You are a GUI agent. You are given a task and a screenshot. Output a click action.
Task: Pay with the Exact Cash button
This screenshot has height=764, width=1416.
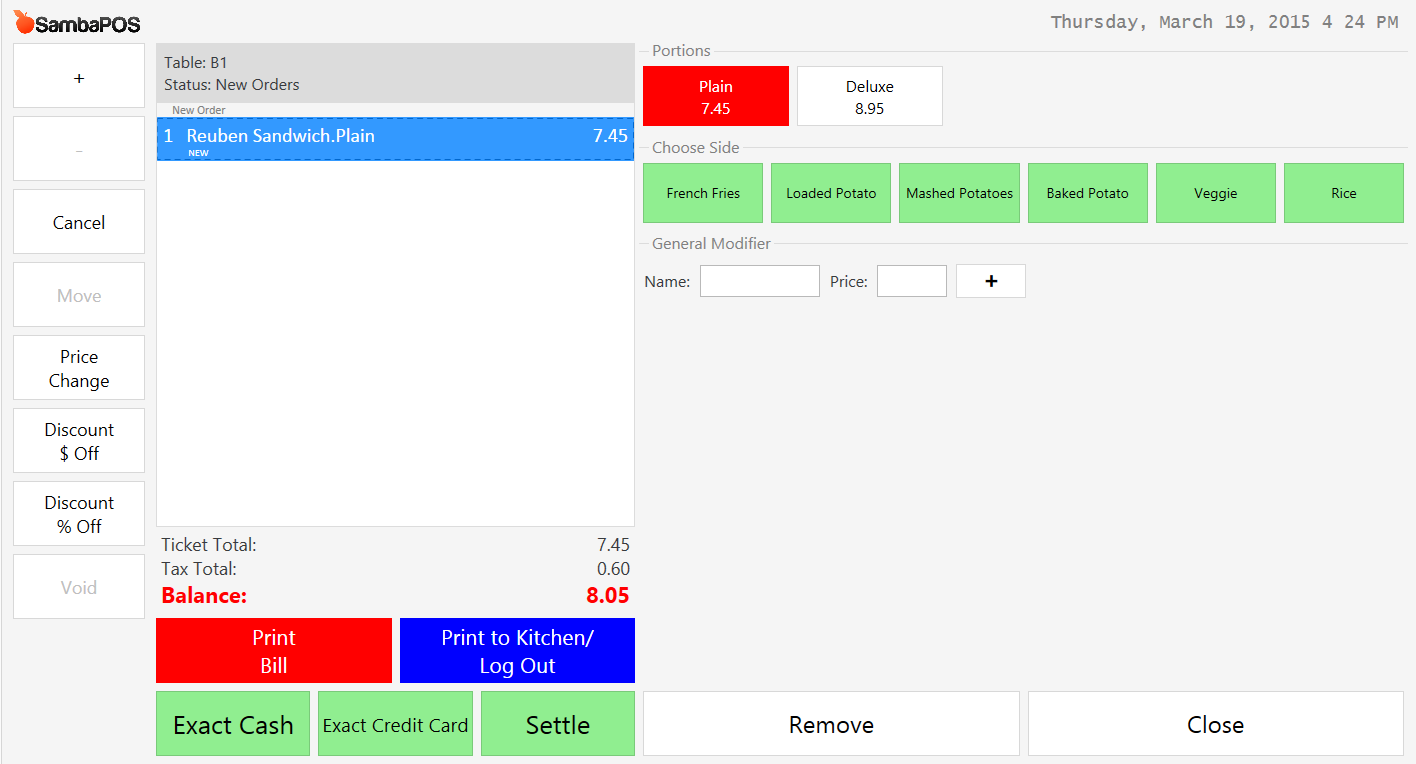point(233,724)
